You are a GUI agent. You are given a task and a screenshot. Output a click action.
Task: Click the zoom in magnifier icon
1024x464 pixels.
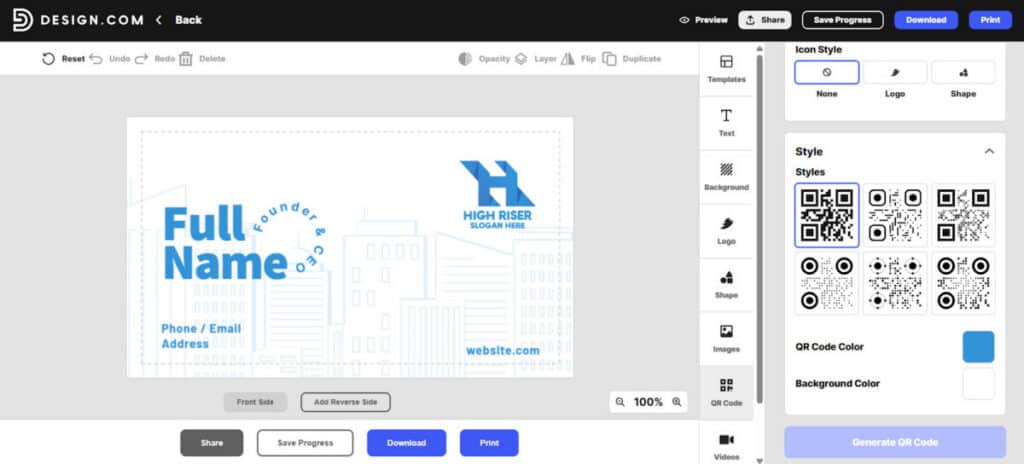click(677, 402)
